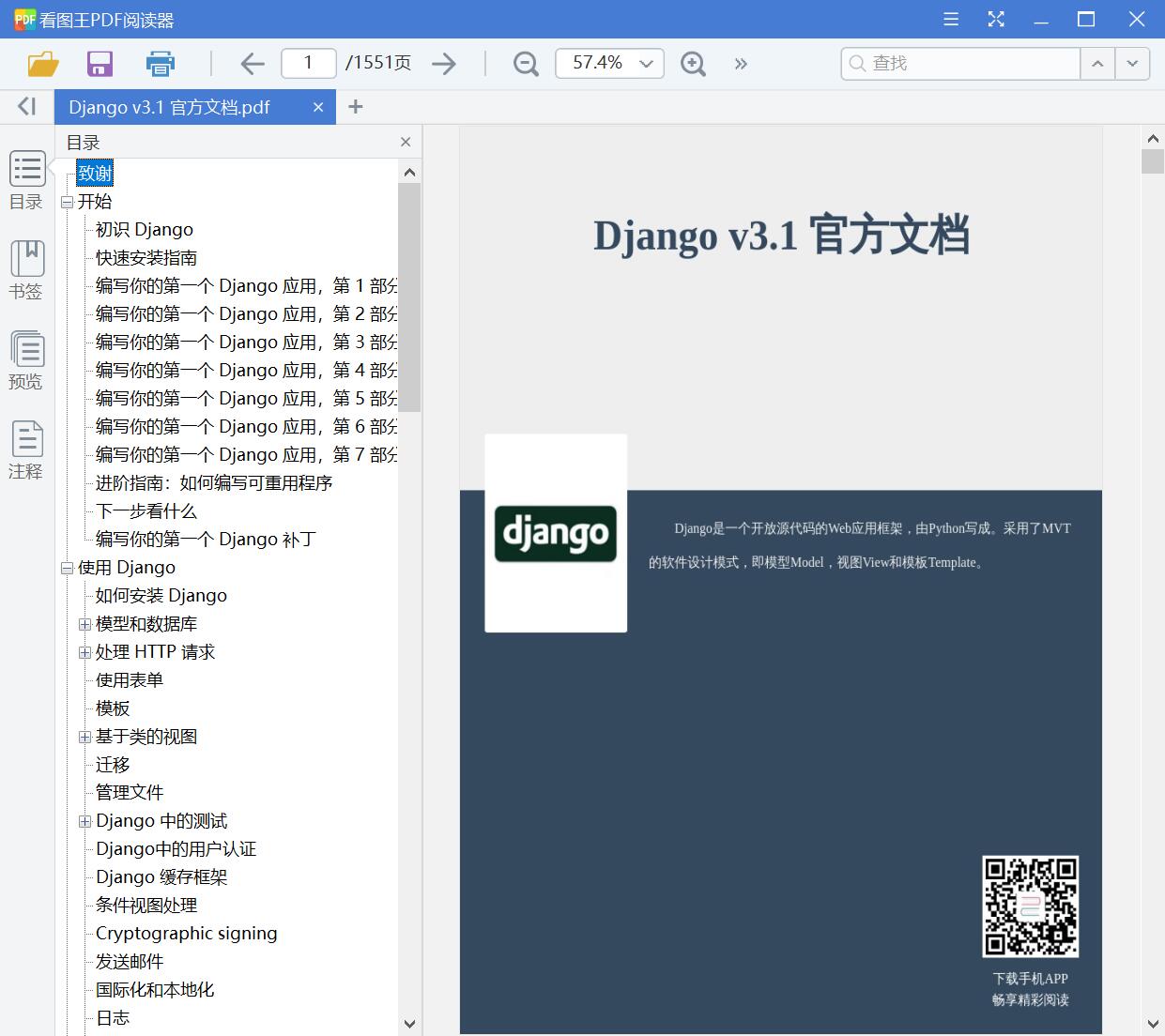Print the PDF with the printer icon
Viewport: 1165px width, 1036px height.
[x=161, y=64]
